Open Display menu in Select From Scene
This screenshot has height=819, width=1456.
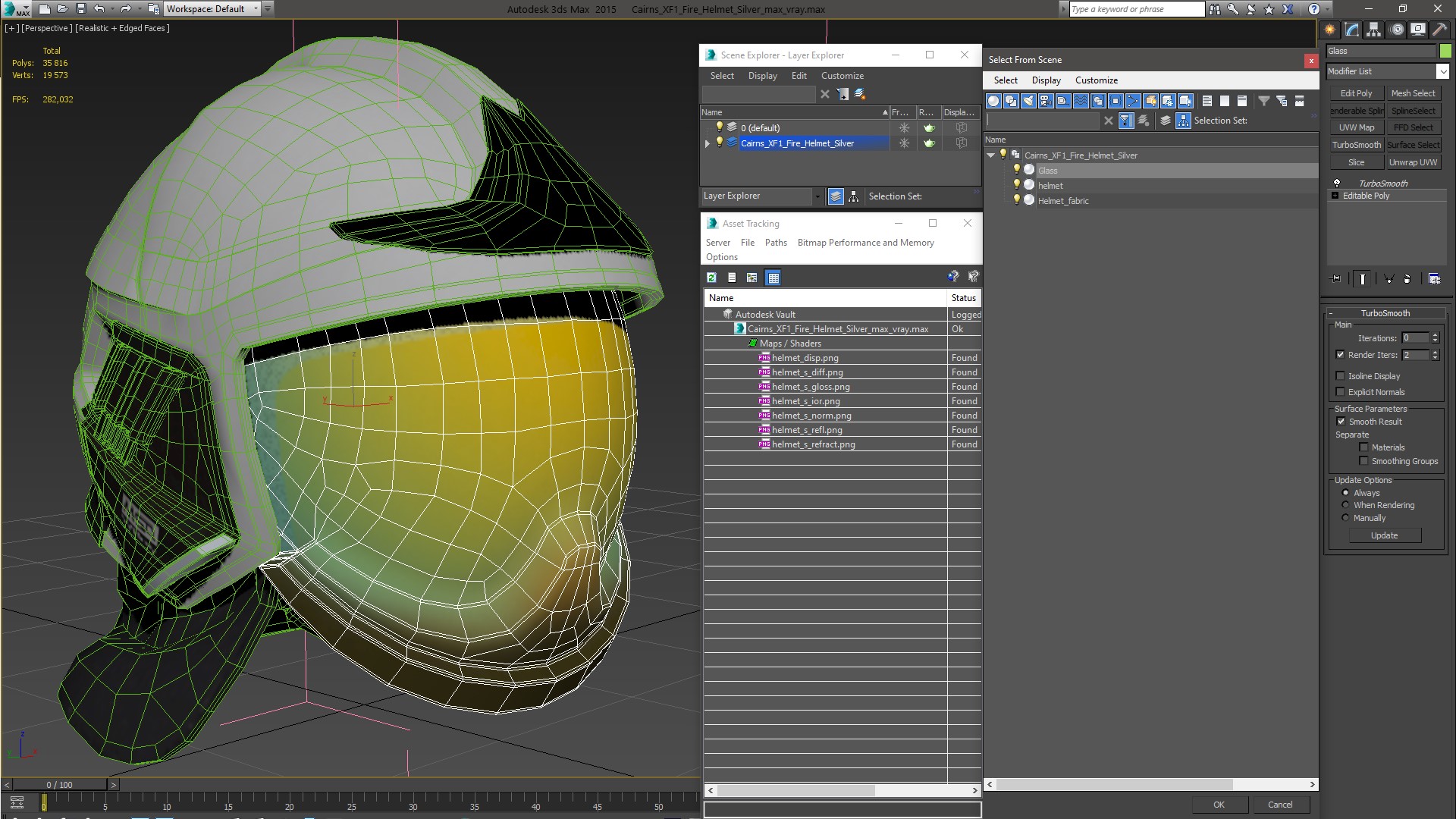(1046, 80)
